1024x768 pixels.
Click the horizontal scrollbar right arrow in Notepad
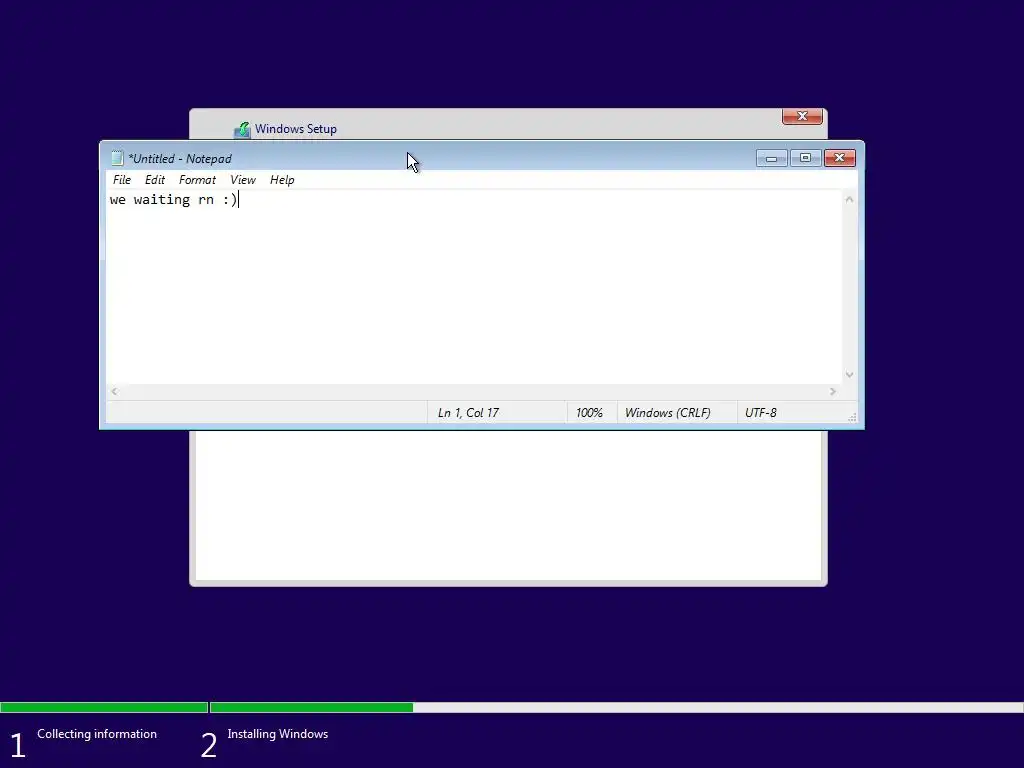tap(833, 391)
